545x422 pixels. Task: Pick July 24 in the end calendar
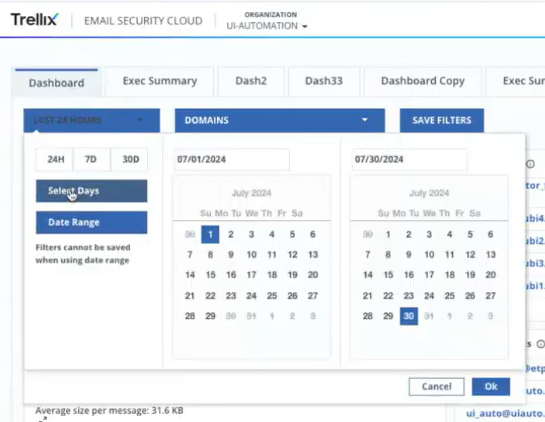pos(429,296)
